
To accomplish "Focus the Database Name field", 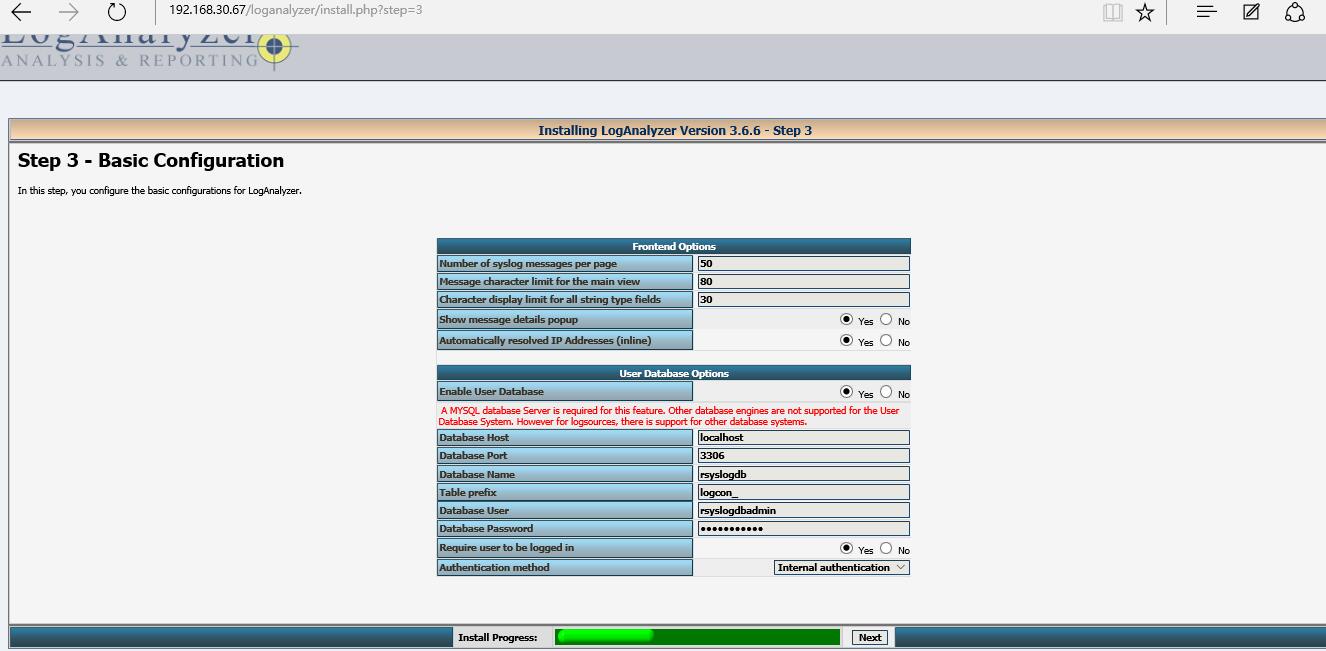I will (804, 474).
